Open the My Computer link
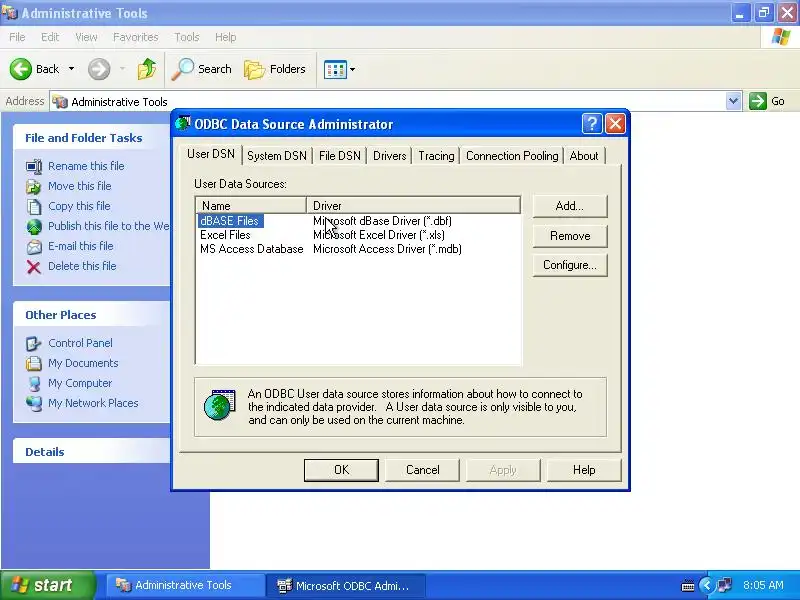Viewport: 800px width, 600px height. click(x=80, y=383)
